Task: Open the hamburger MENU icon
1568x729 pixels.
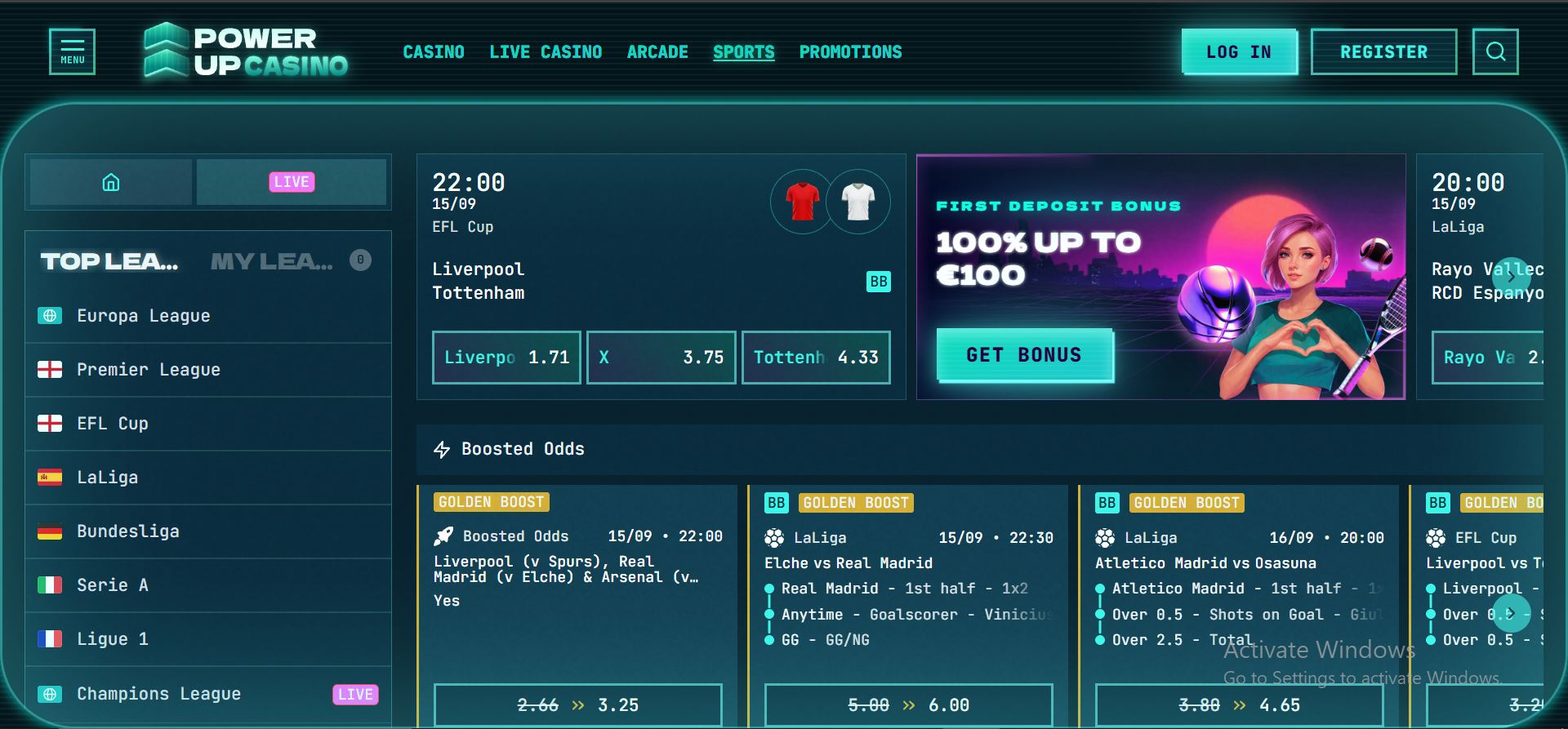Action: pyautogui.click(x=72, y=51)
